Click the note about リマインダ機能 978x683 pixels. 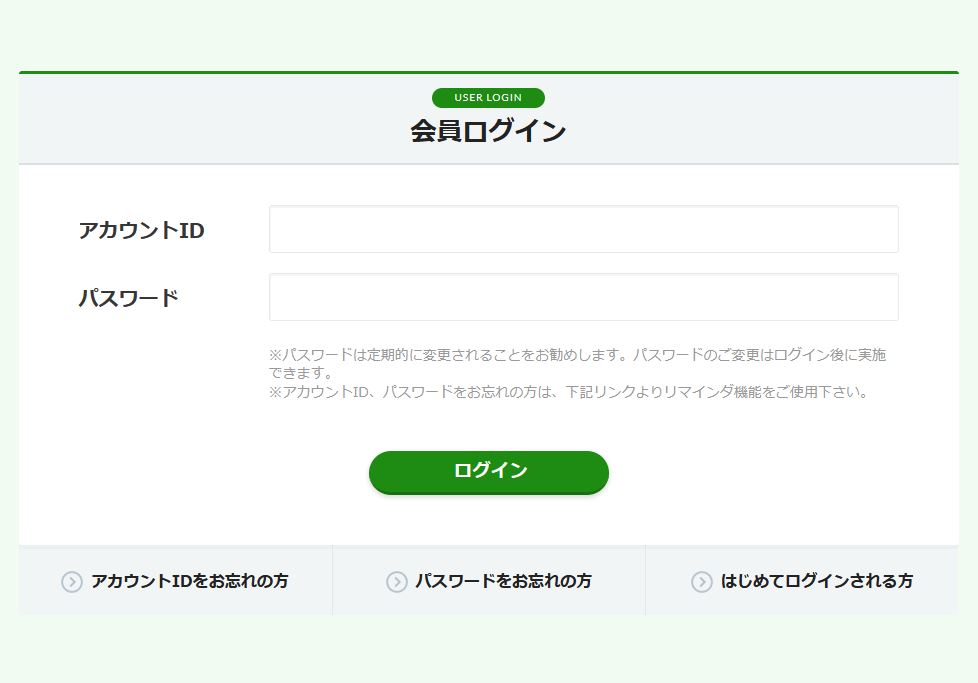click(568, 392)
